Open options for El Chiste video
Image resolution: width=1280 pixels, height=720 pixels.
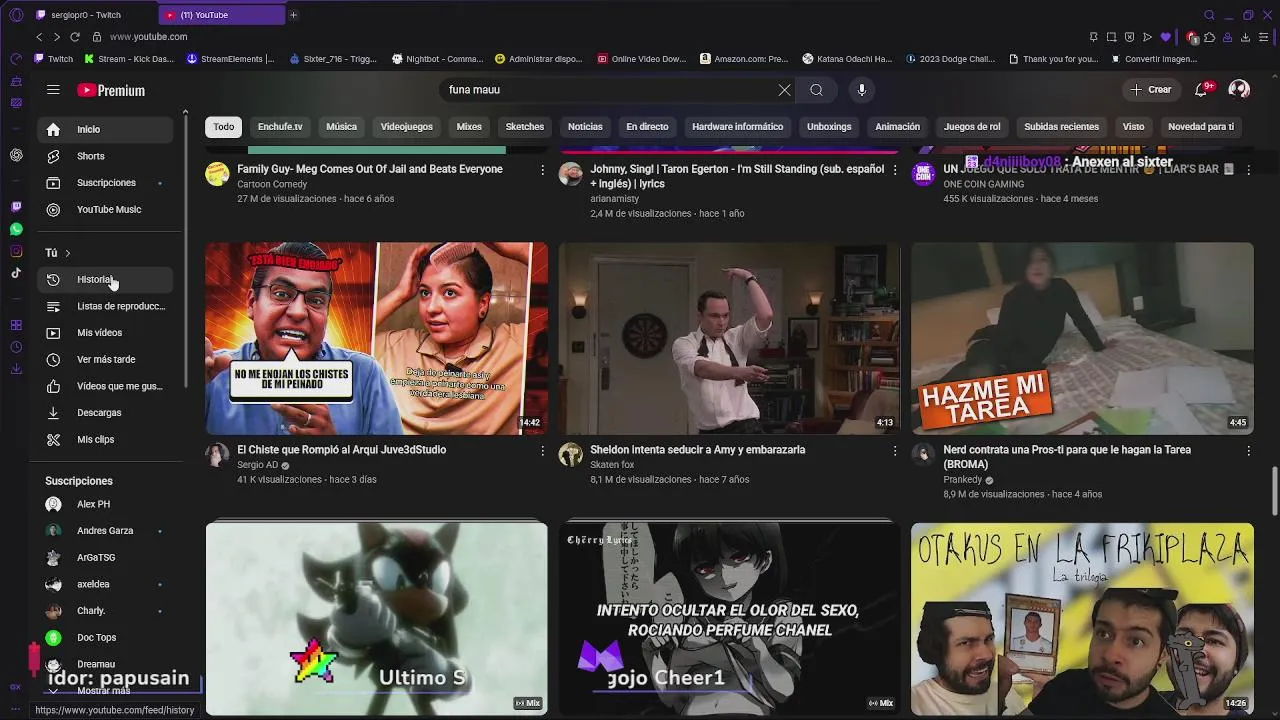pos(543,451)
